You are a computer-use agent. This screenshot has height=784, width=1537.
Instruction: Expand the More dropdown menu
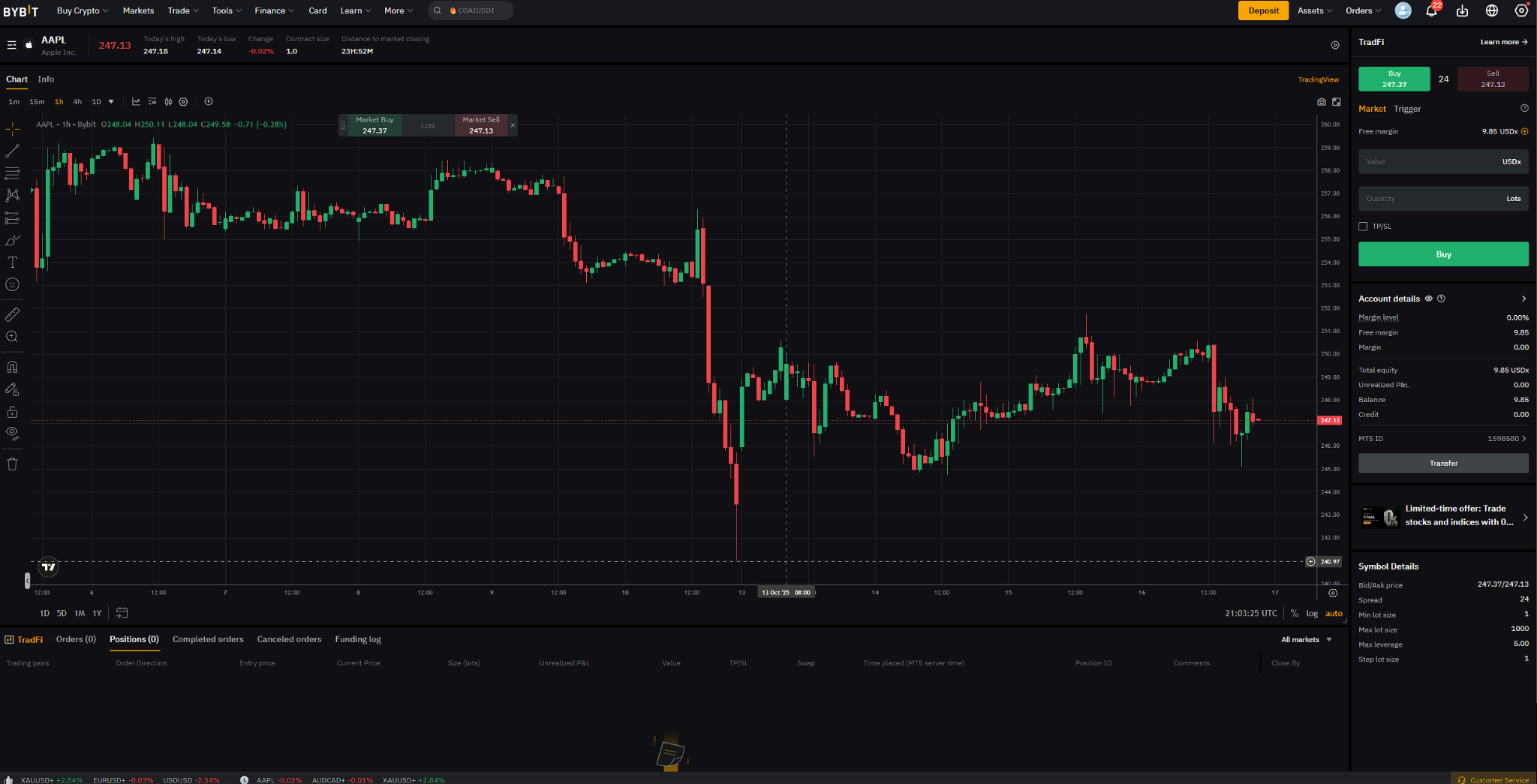coord(399,11)
